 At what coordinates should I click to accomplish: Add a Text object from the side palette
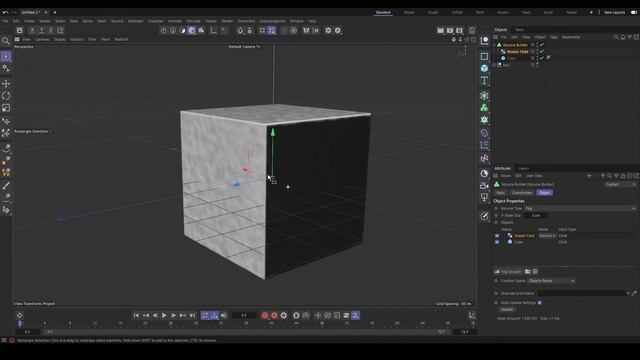(x=484, y=80)
